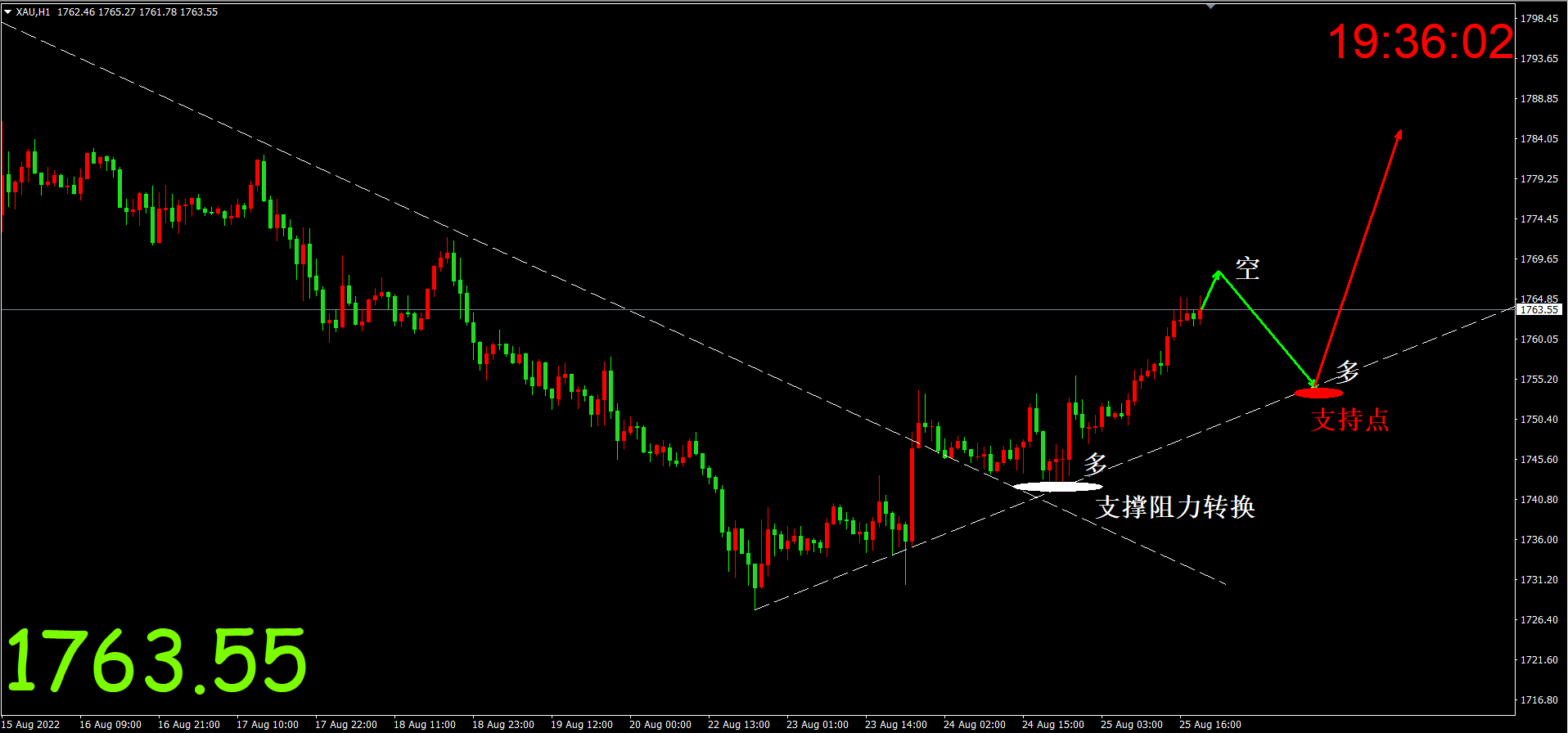Select the white ellipse at trendline crossing
Viewport: 1568px width, 733px height.
(1057, 487)
